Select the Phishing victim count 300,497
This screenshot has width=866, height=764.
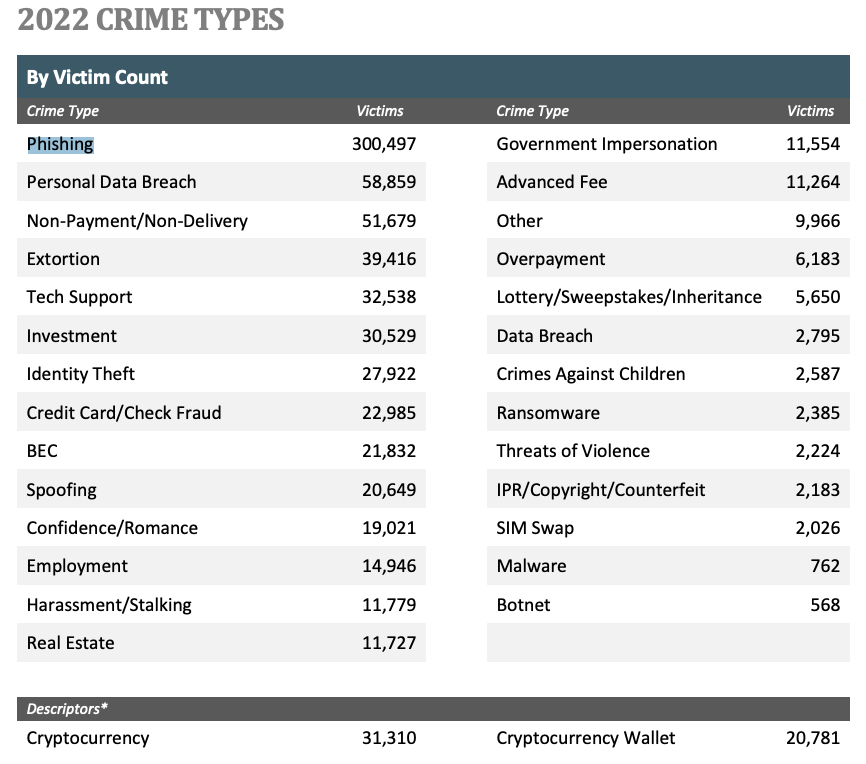pyautogui.click(x=384, y=144)
